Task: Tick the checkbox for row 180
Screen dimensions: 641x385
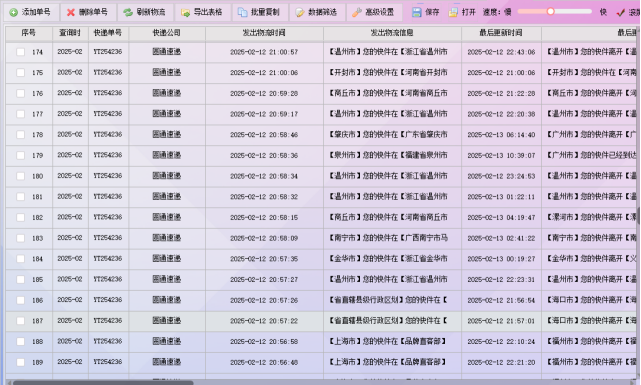Action: pyautogui.click(x=20, y=176)
